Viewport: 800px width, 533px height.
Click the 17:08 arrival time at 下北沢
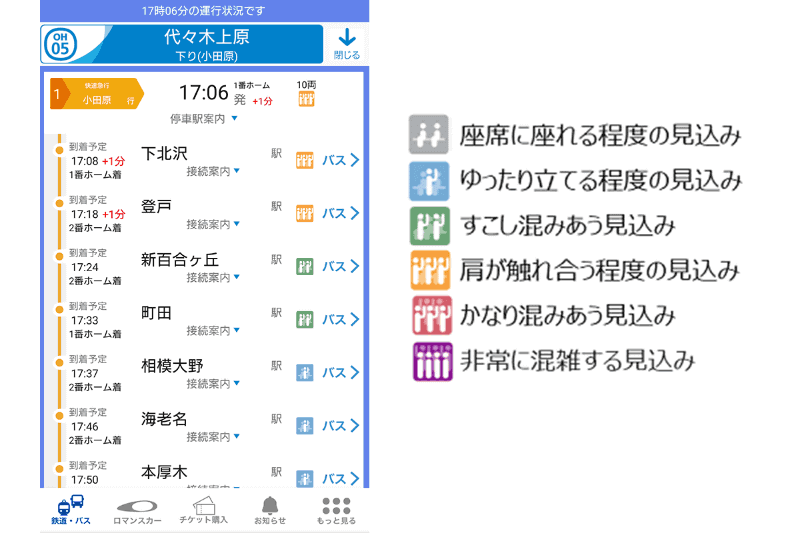[x=85, y=161]
